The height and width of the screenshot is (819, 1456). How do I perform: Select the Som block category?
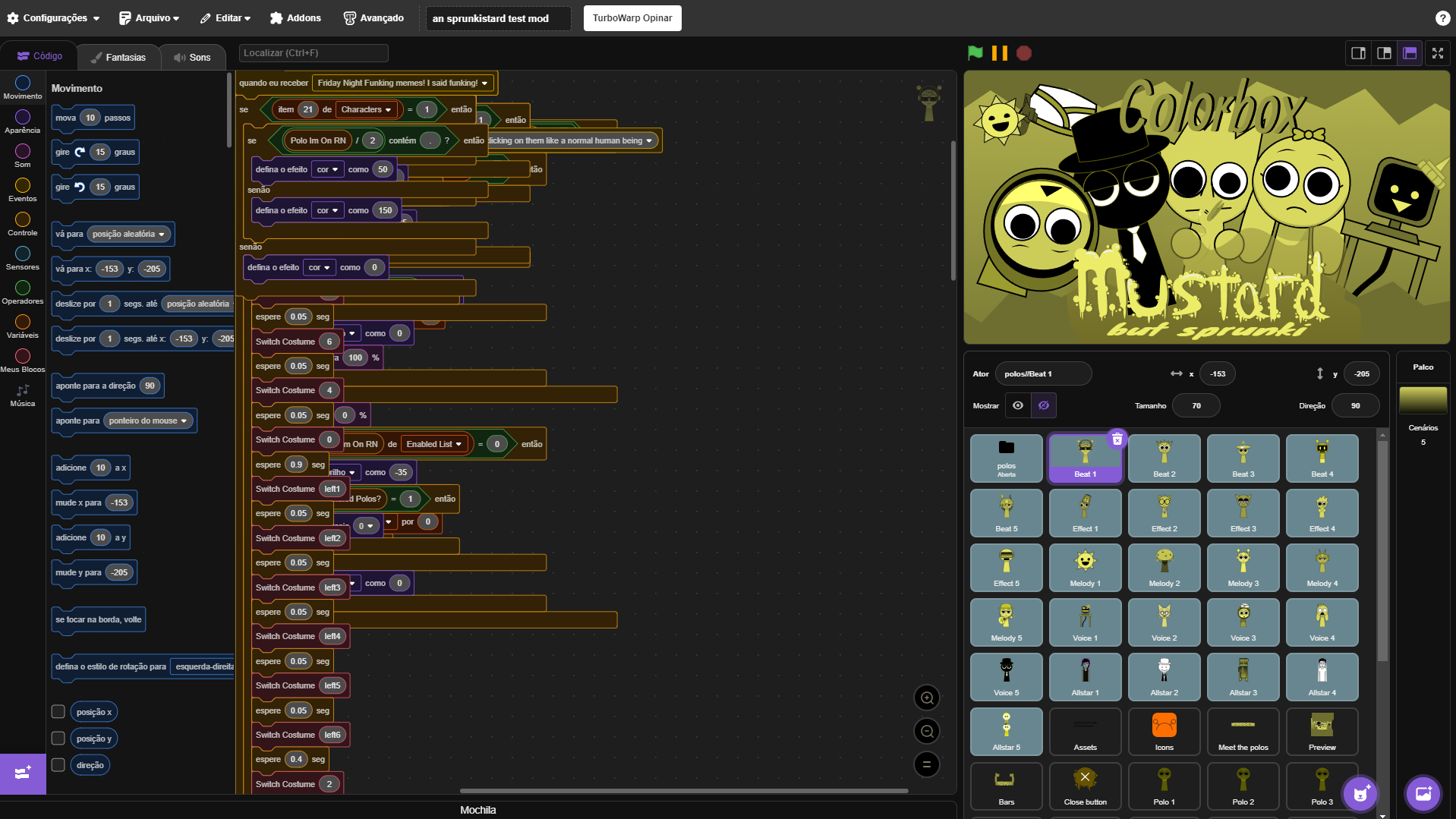[x=23, y=156]
